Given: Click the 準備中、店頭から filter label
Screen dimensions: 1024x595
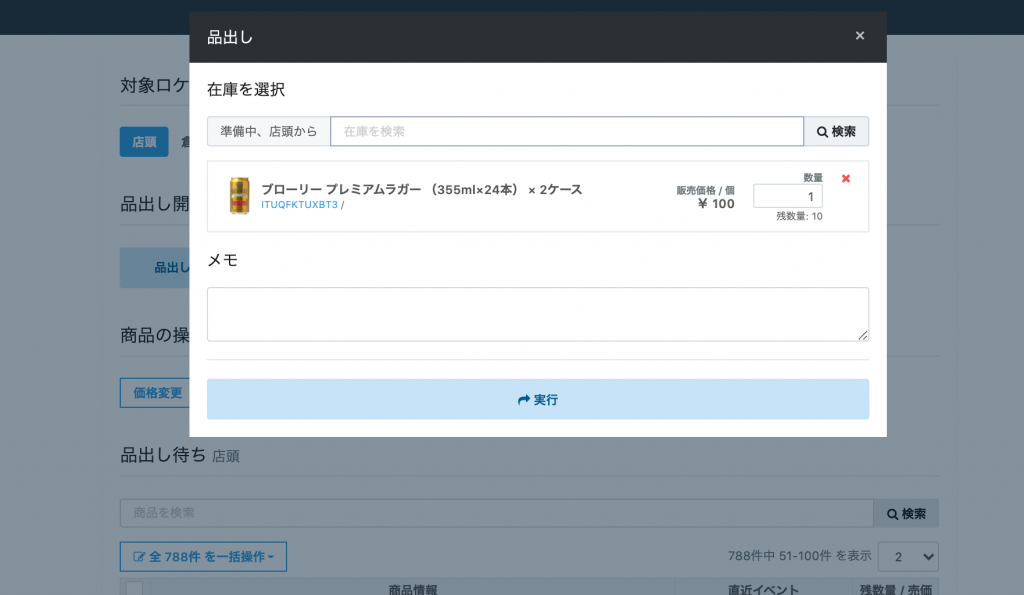Looking at the screenshot, I should tap(268, 131).
